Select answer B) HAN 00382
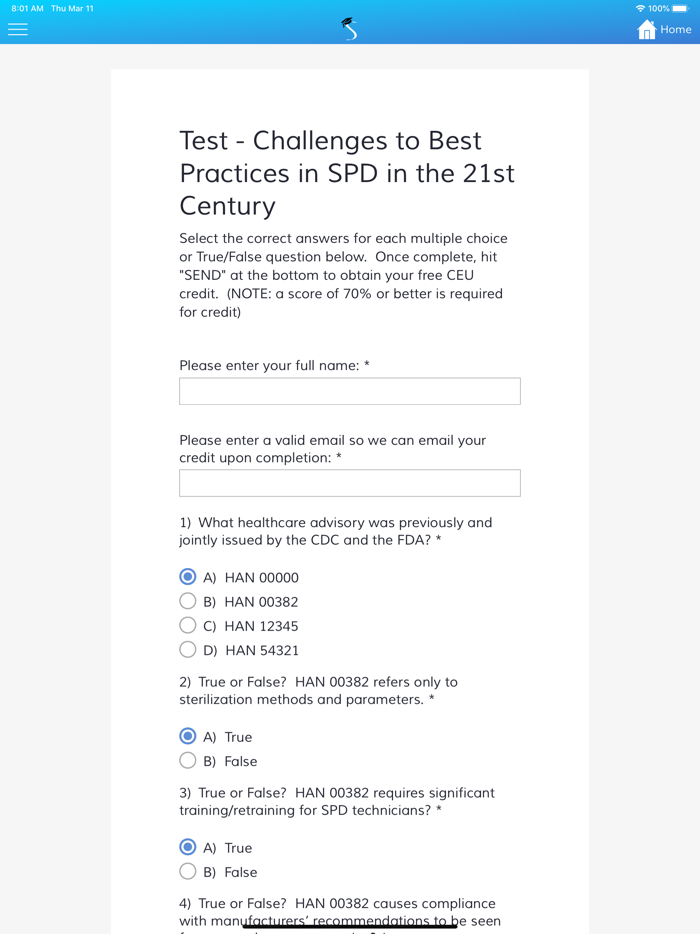 (188, 601)
